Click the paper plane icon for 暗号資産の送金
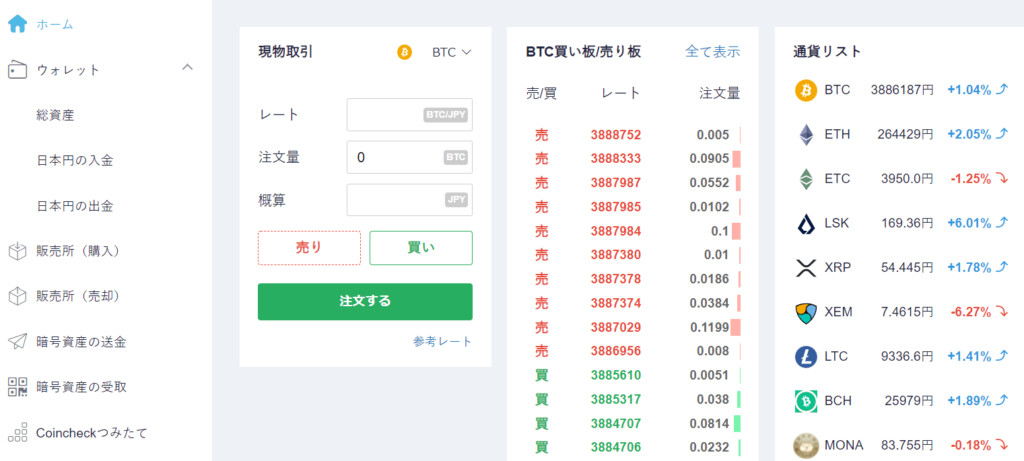The height and width of the screenshot is (461, 1024). 17,342
